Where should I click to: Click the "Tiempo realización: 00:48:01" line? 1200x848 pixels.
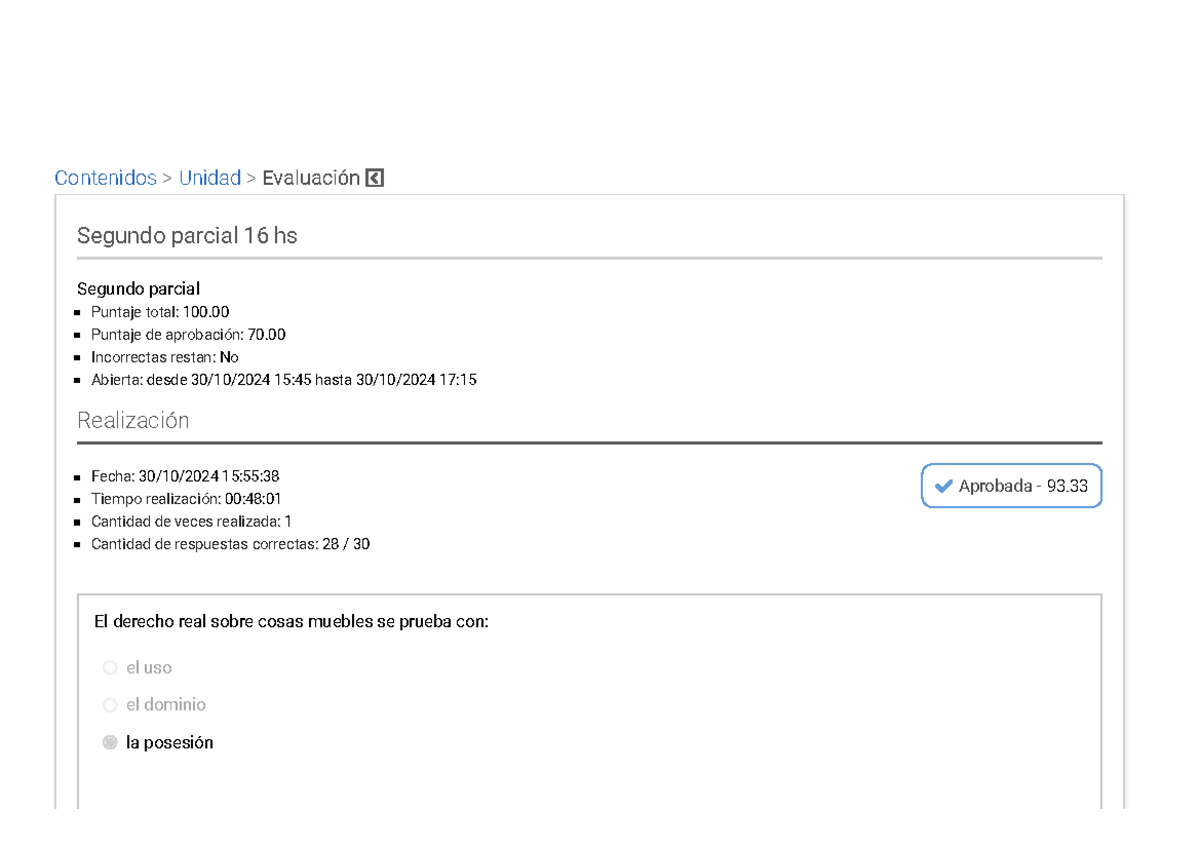pyautogui.click(x=186, y=499)
